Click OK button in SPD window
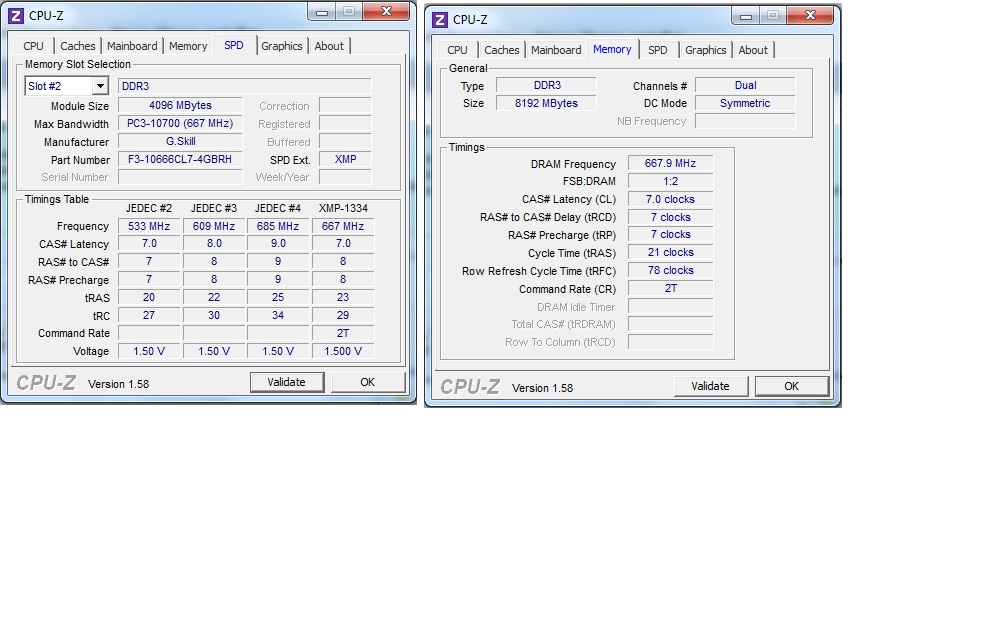Screen dimensions: 1008x630 pyautogui.click(x=368, y=382)
